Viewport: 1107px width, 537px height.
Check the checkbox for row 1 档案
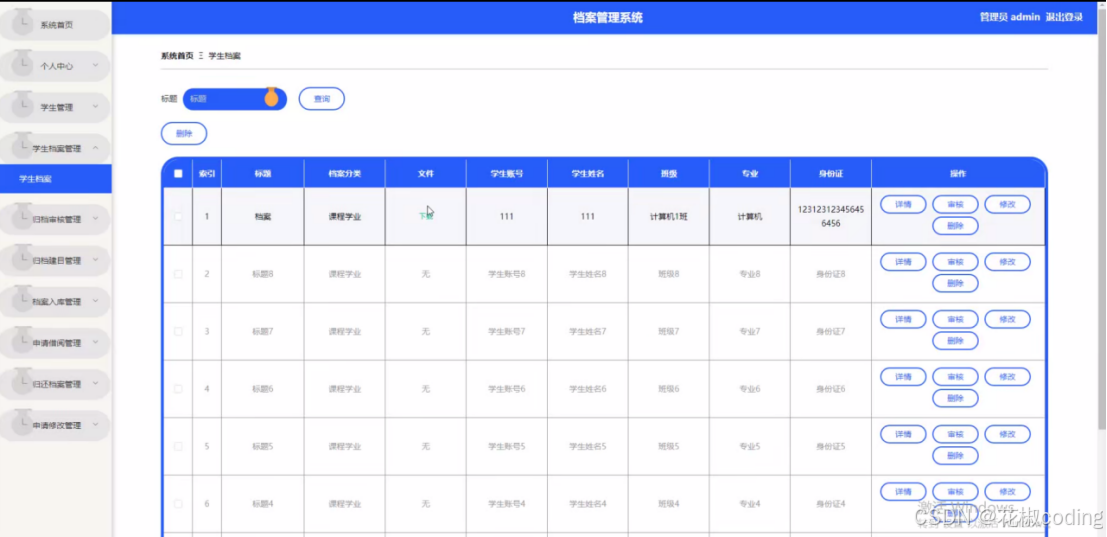pyautogui.click(x=178, y=217)
